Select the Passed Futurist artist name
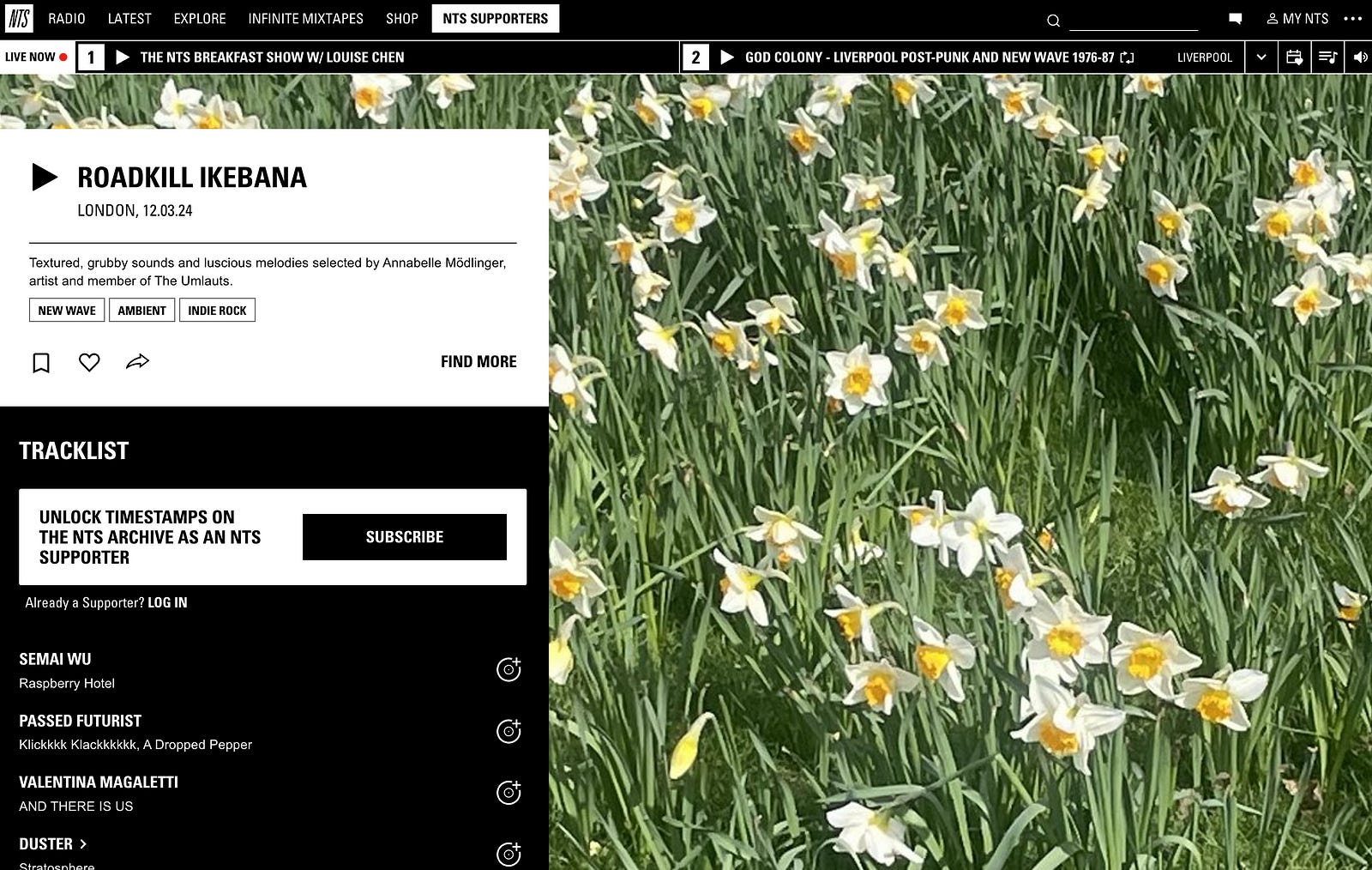 click(81, 721)
